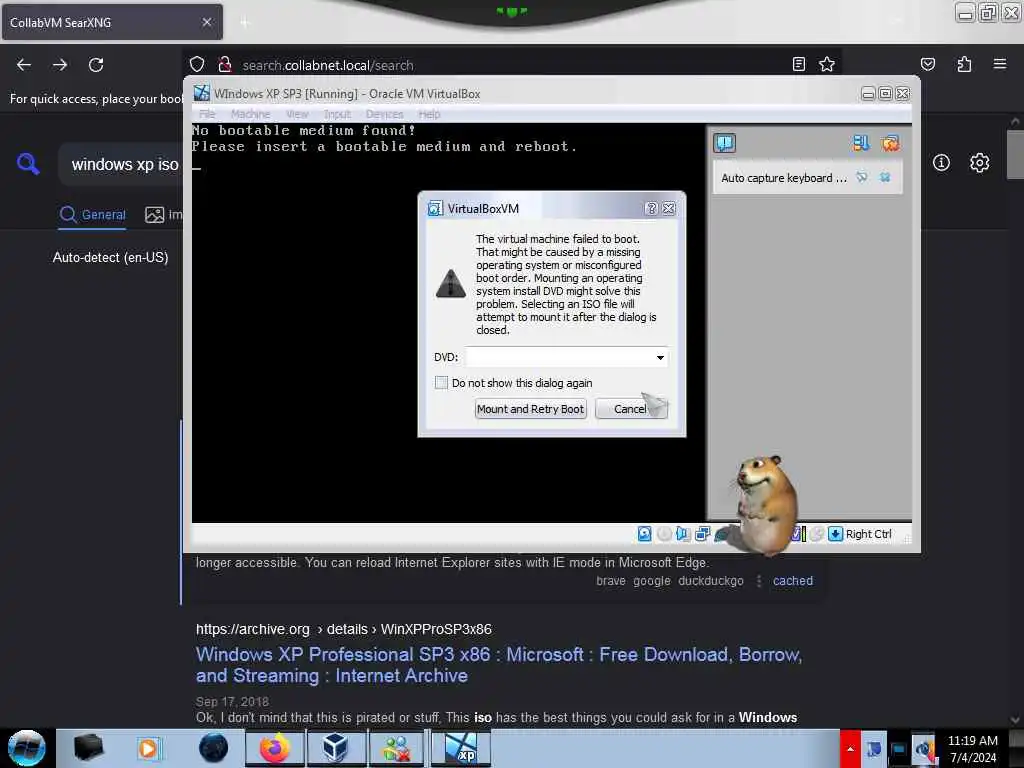Select the CollabVM SearXNG browser tab

point(112,22)
